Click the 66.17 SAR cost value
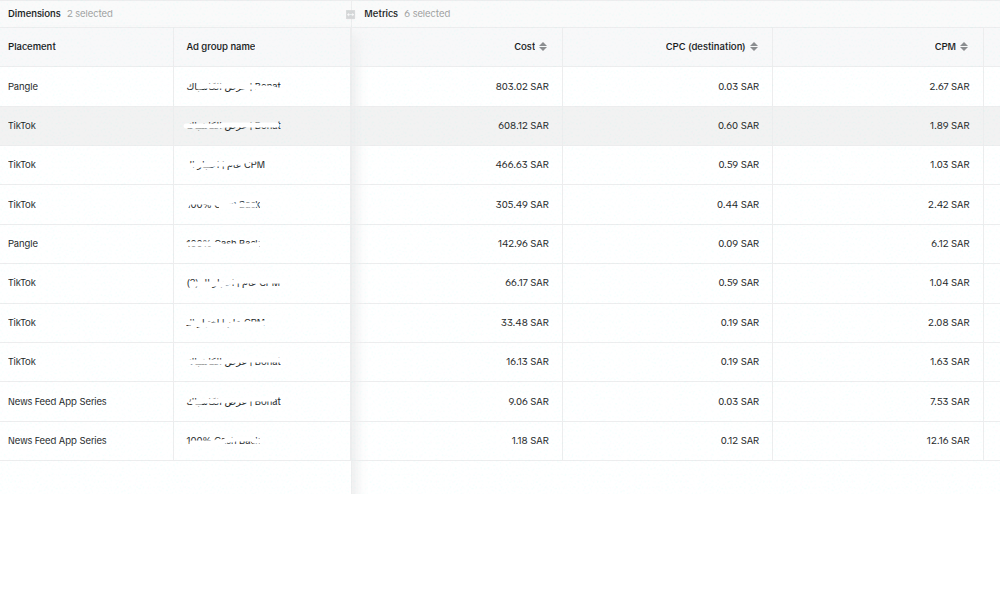Viewport: 1000px width, 600px height. (527, 282)
